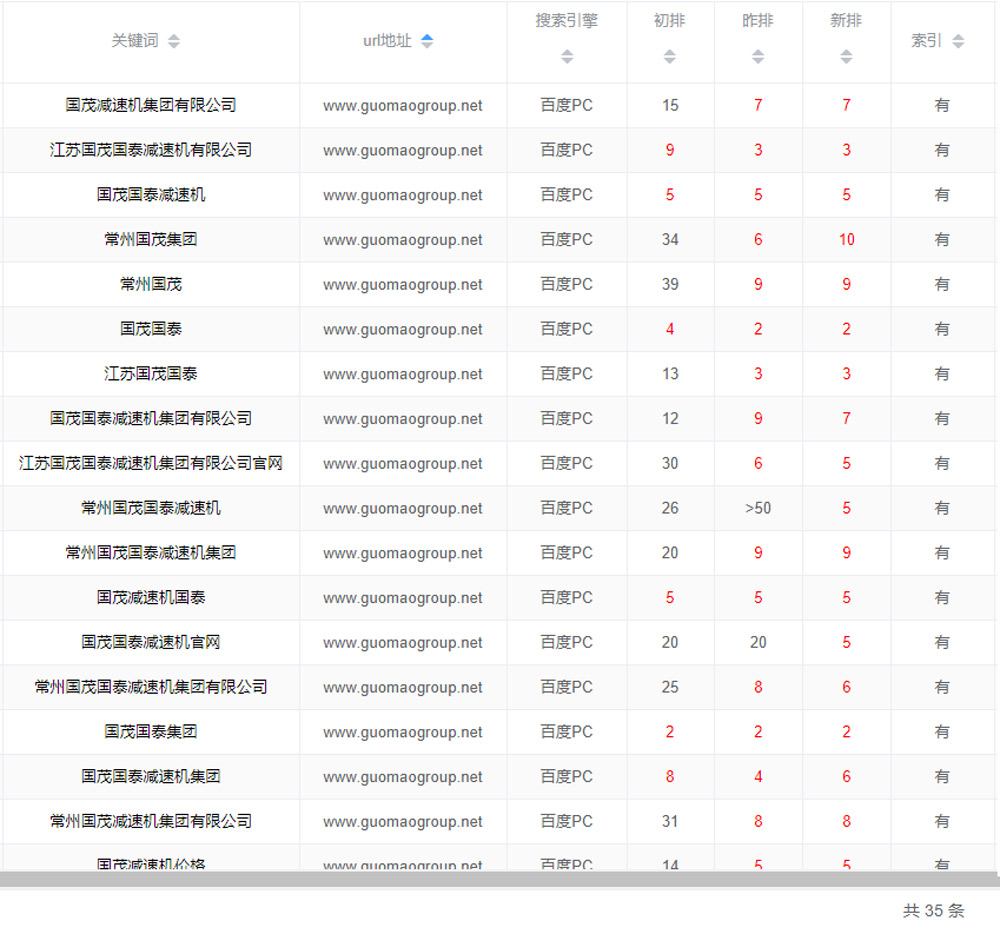Click the >50 value in 常州国茂国泰减速机 row

point(758,508)
